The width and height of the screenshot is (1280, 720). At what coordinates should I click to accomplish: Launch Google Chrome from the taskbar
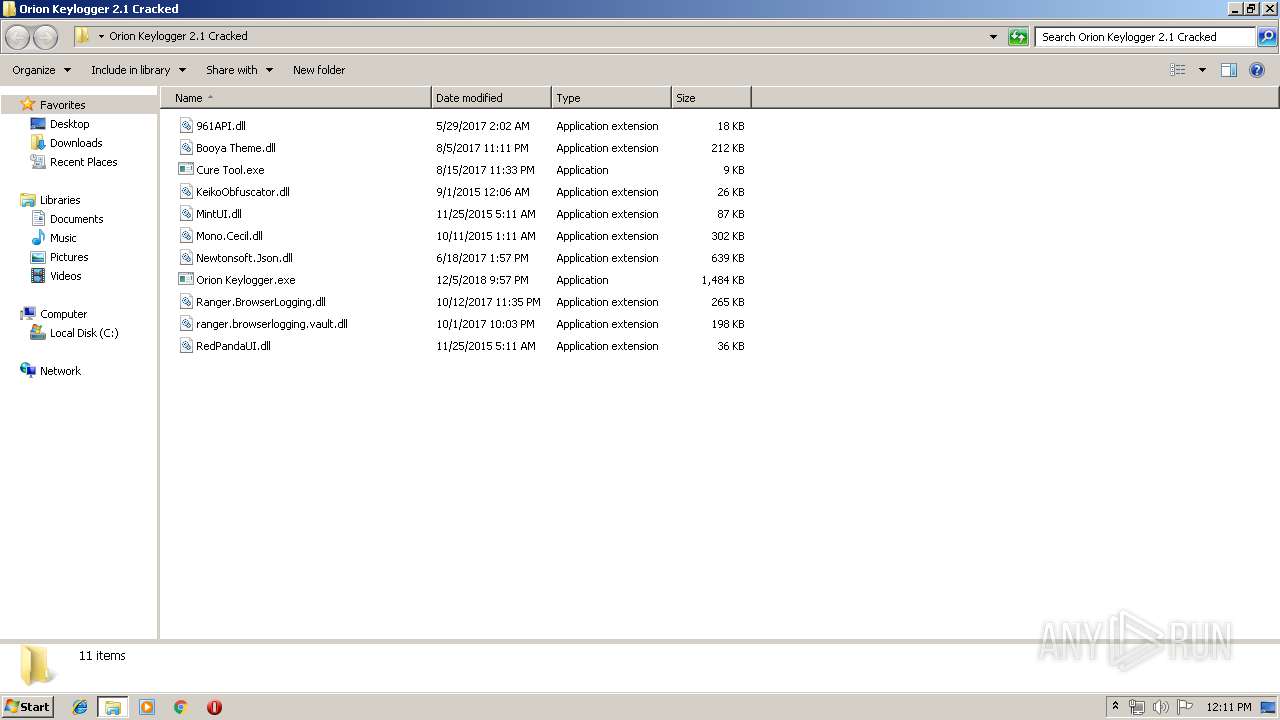(181, 707)
